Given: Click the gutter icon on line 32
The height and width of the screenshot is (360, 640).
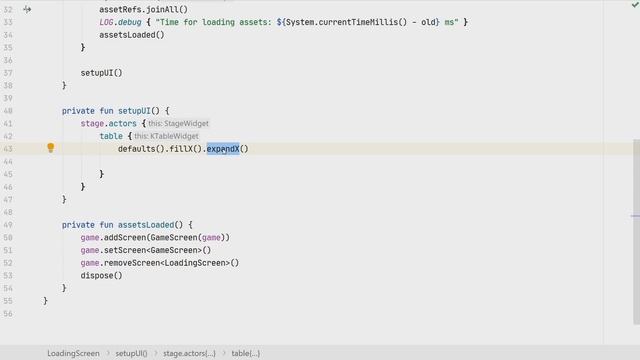Looking at the screenshot, I should tap(27, 9).
